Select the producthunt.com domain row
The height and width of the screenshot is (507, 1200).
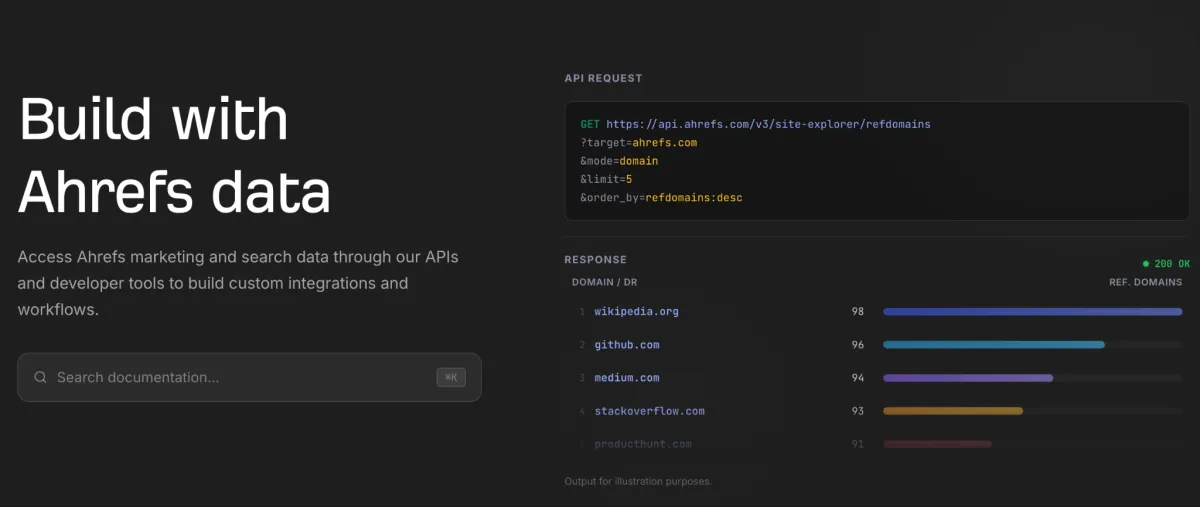[x=877, y=444]
